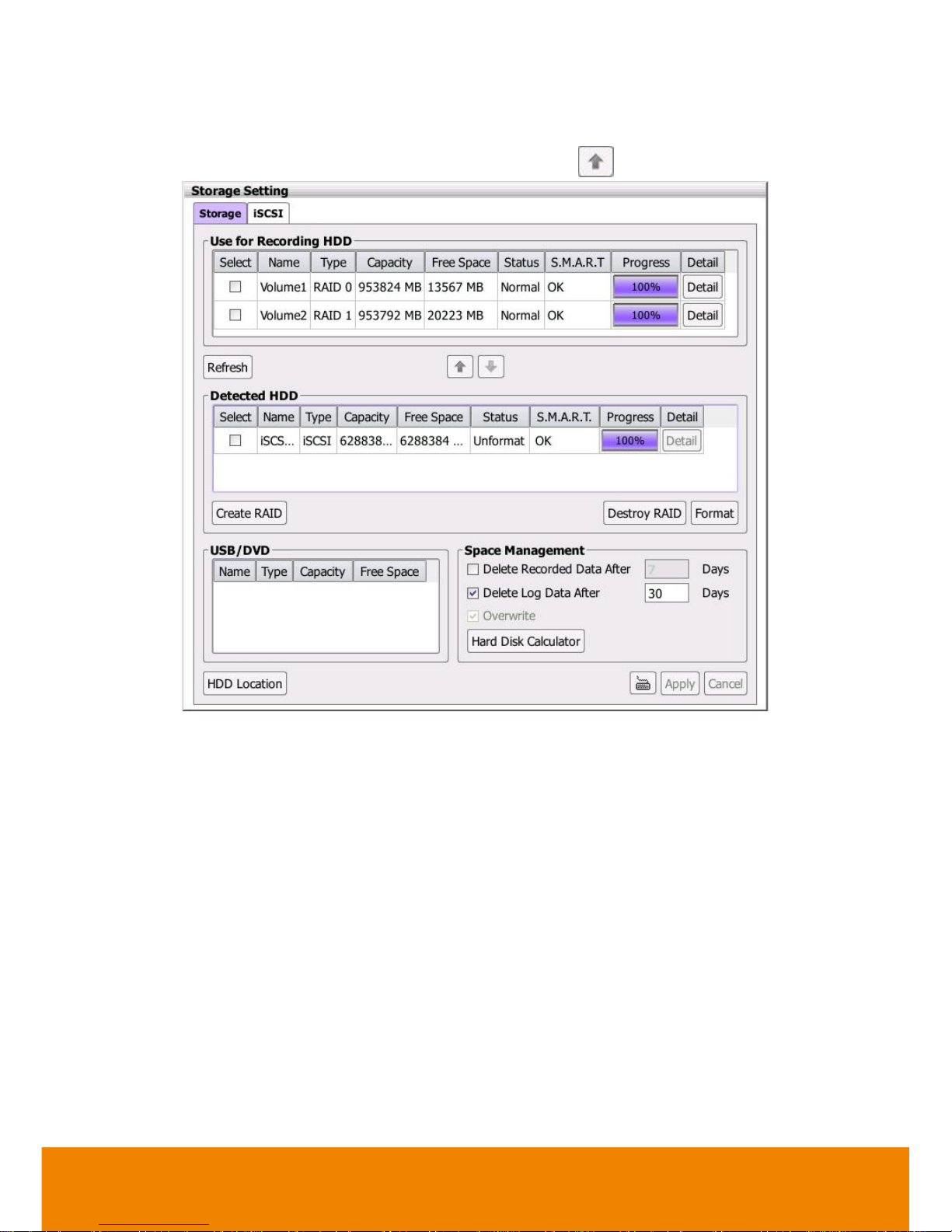Image resolution: width=952 pixels, height=1232 pixels.
Task: Click the log data days field
Action: [666, 593]
